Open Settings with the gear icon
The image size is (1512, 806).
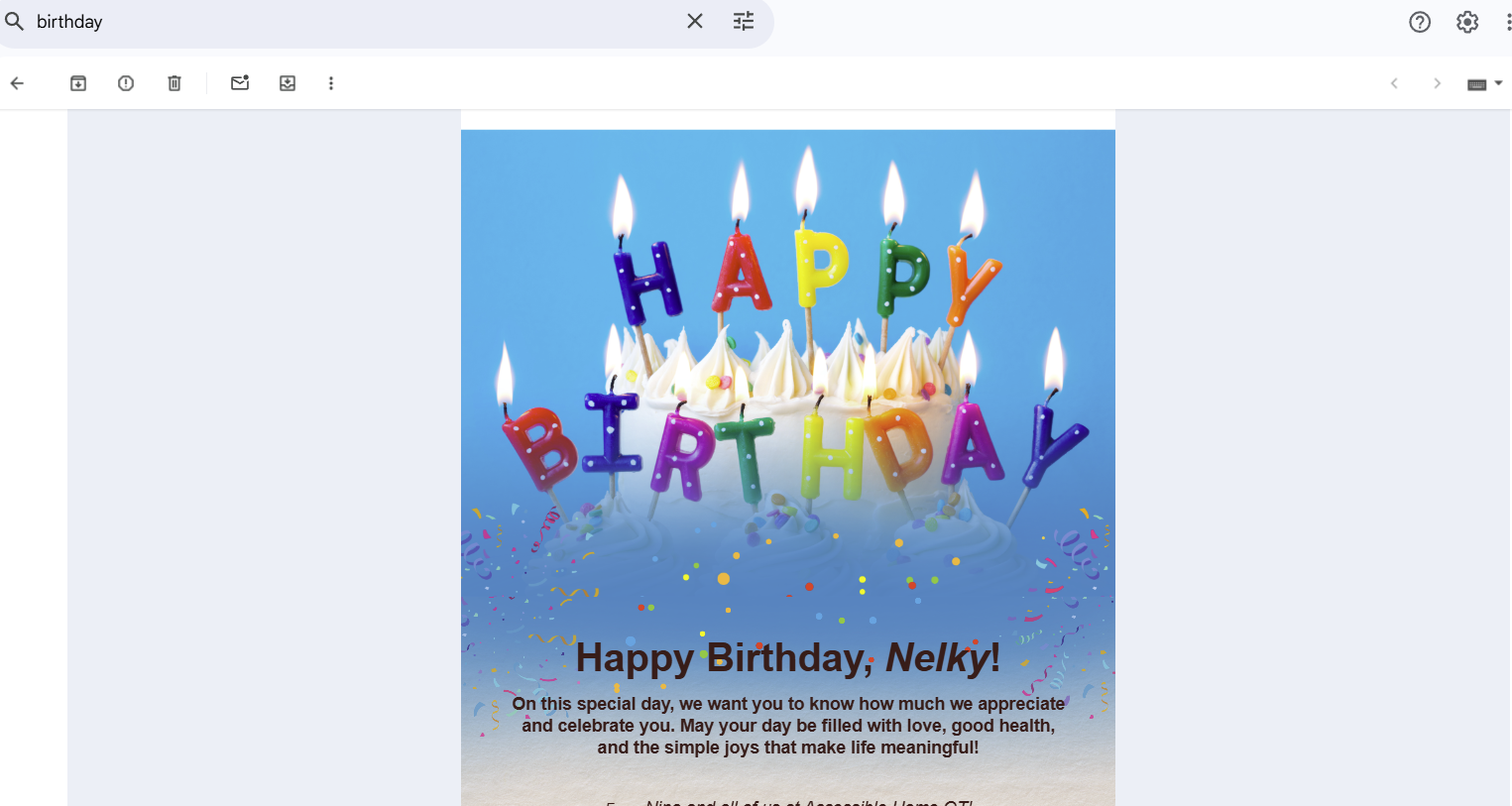click(1467, 22)
